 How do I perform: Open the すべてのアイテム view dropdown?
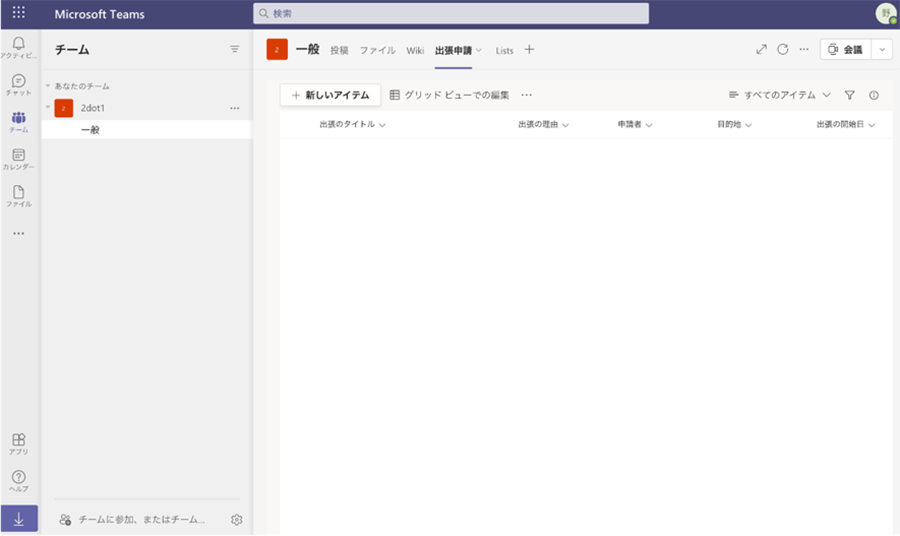780,95
